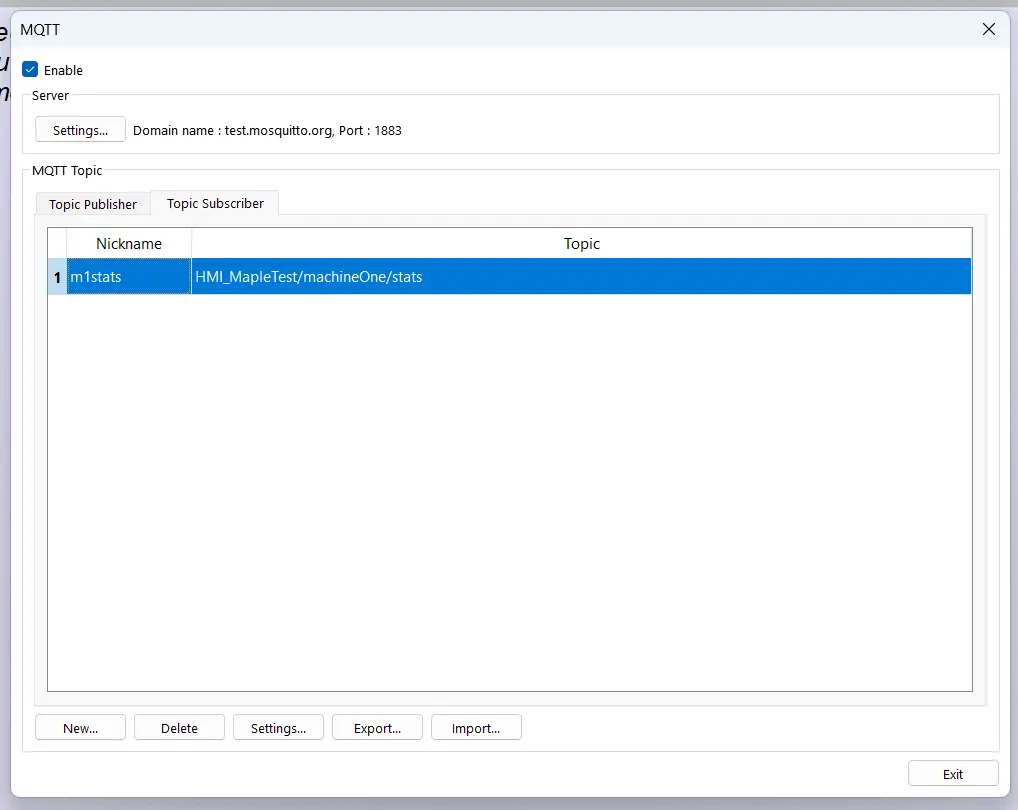Image resolution: width=1018 pixels, height=810 pixels.
Task: Export the topic list
Action: tap(377, 727)
